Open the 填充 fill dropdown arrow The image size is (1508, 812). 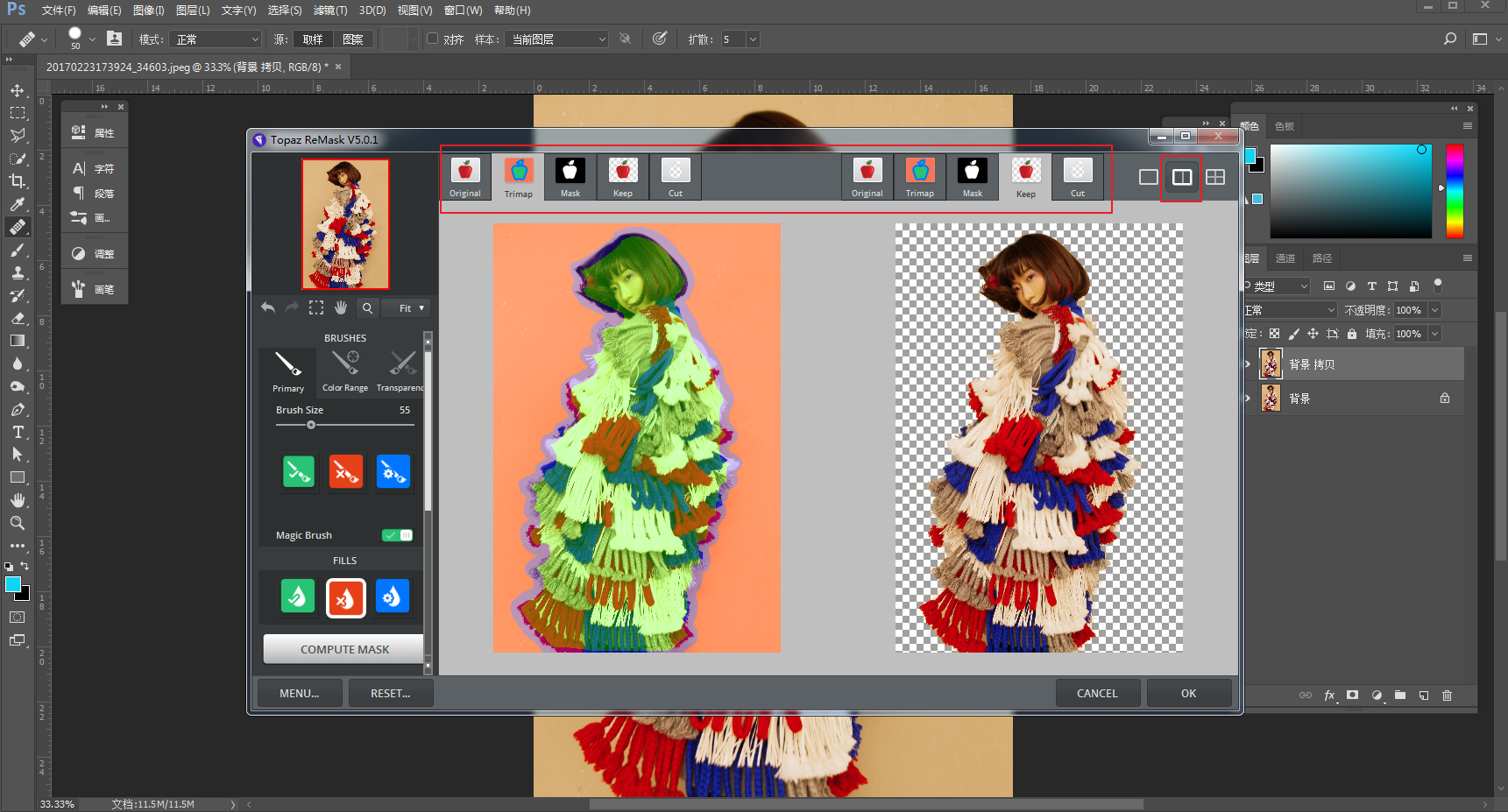tap(1435, 334)
